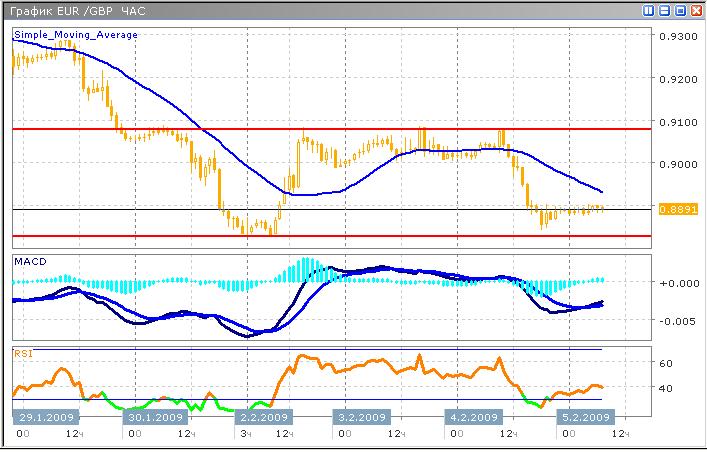Select the upper red resistance line
Viewport: 707px width, 452px height.
point(330,129)
